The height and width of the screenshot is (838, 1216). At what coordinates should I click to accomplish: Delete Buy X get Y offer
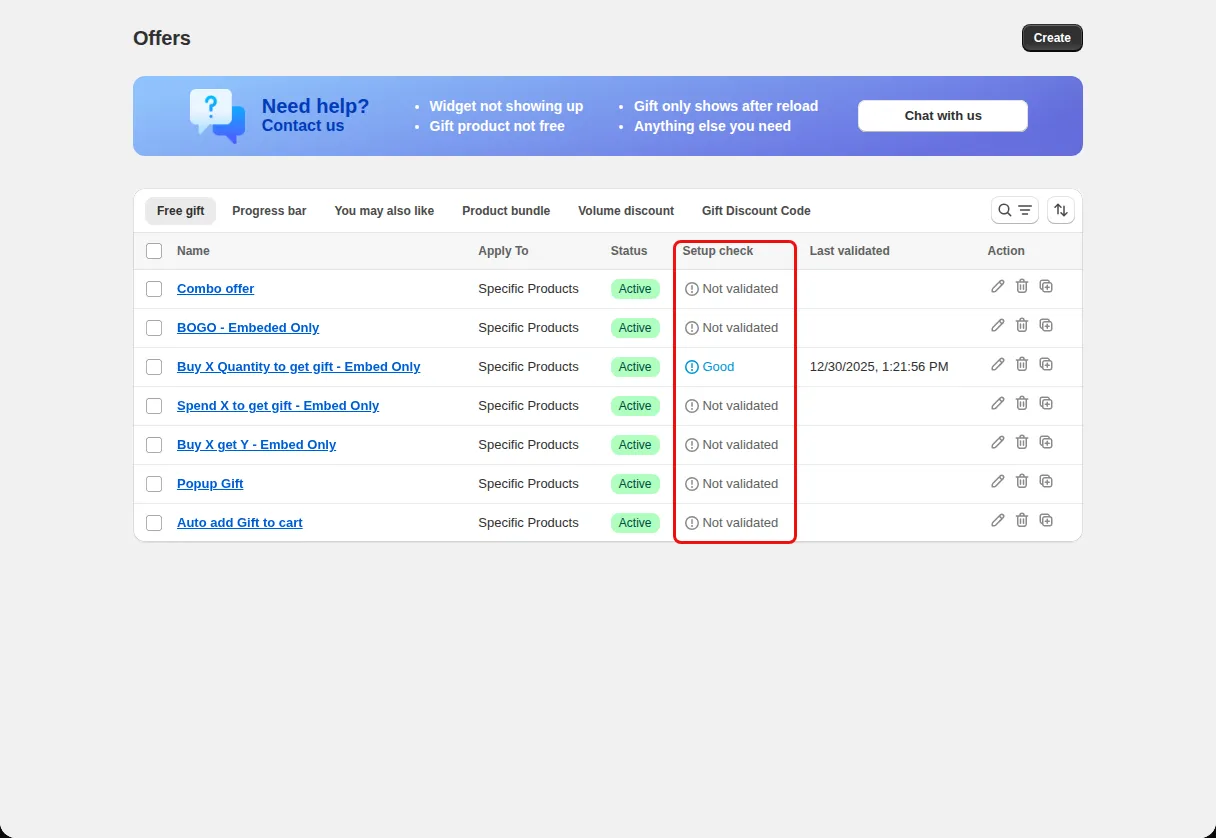coord(1021,442)
